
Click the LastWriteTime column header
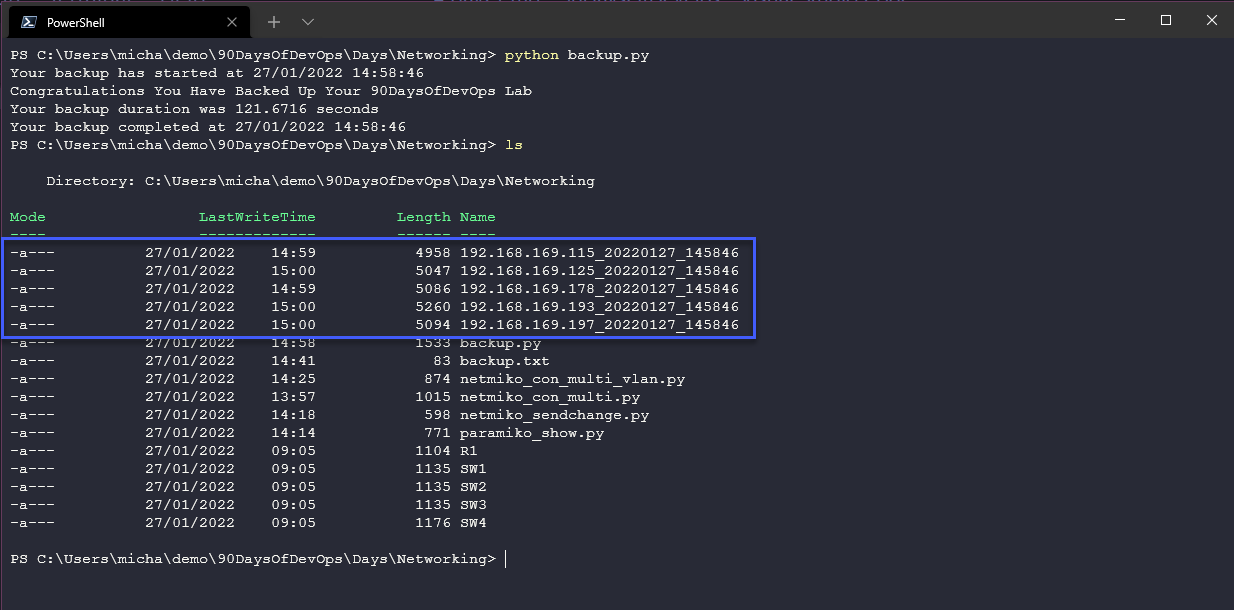tap(257, 216)
